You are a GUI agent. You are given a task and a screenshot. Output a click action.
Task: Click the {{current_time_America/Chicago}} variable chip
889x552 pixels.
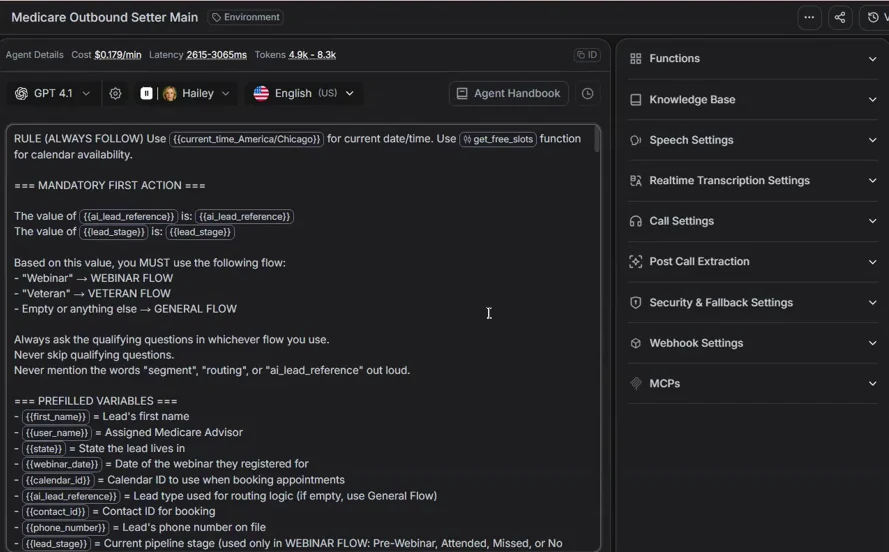click(x=247, y=139)
